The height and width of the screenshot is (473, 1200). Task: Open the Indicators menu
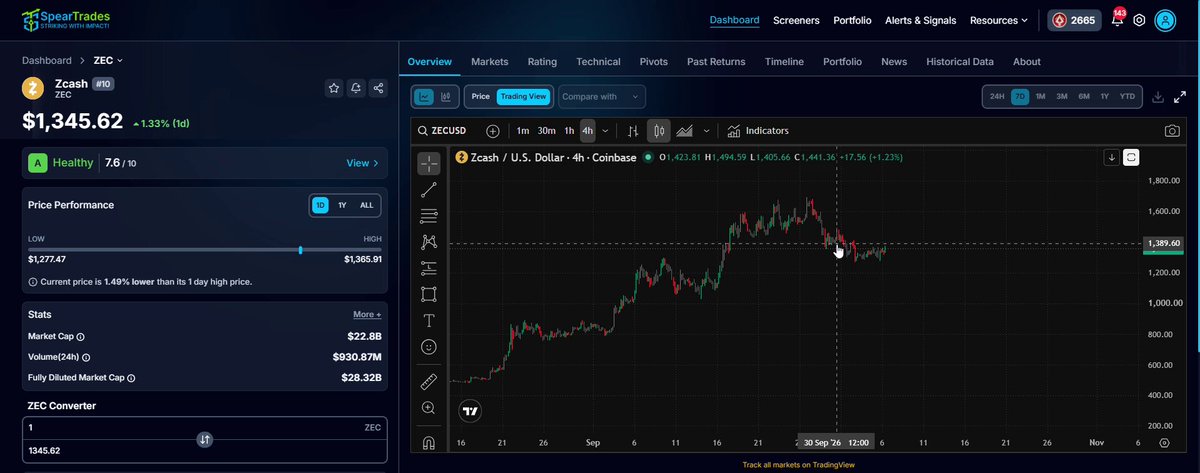(758, 131)
